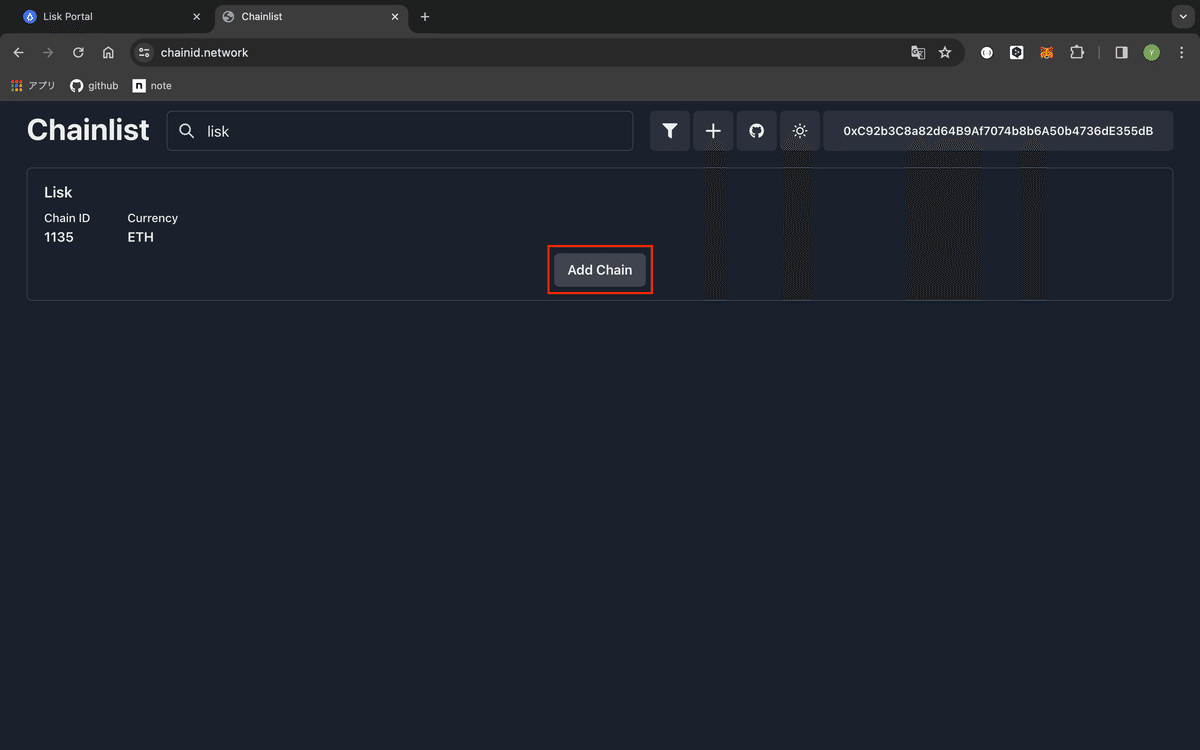View site information icon in address bar
The height and width of the screenshot is (750, 1200).
coord(144,53)
